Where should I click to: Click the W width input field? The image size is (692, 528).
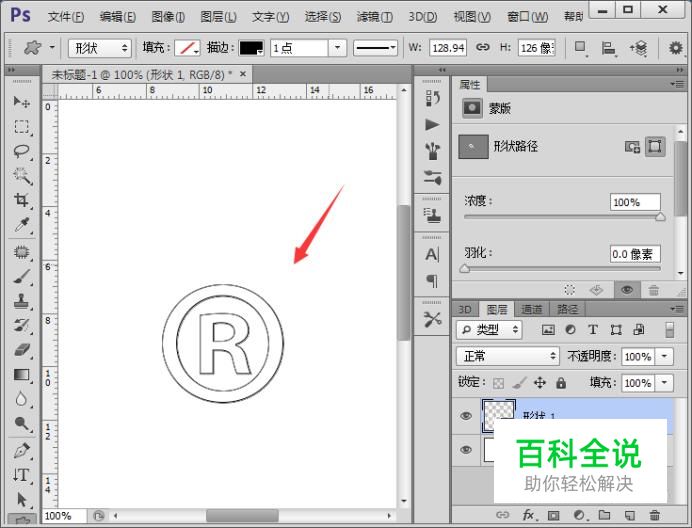pos(448,48)
